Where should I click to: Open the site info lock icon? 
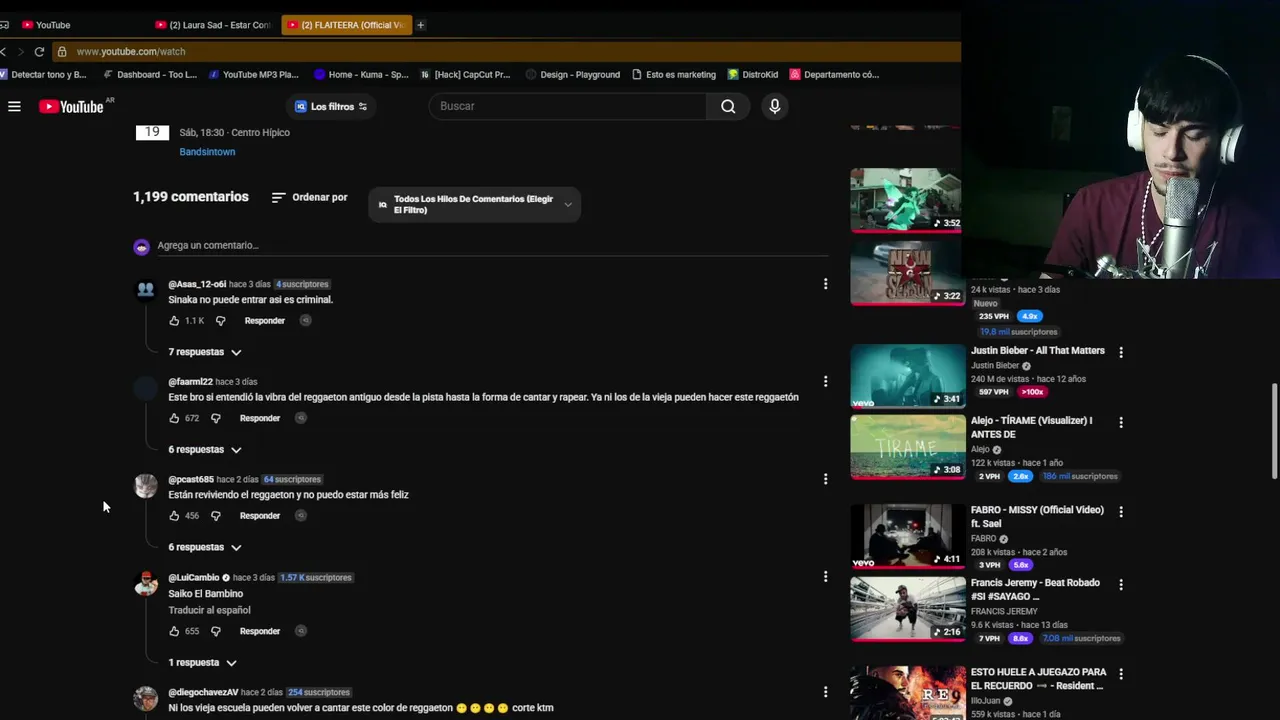click(62, 51)
